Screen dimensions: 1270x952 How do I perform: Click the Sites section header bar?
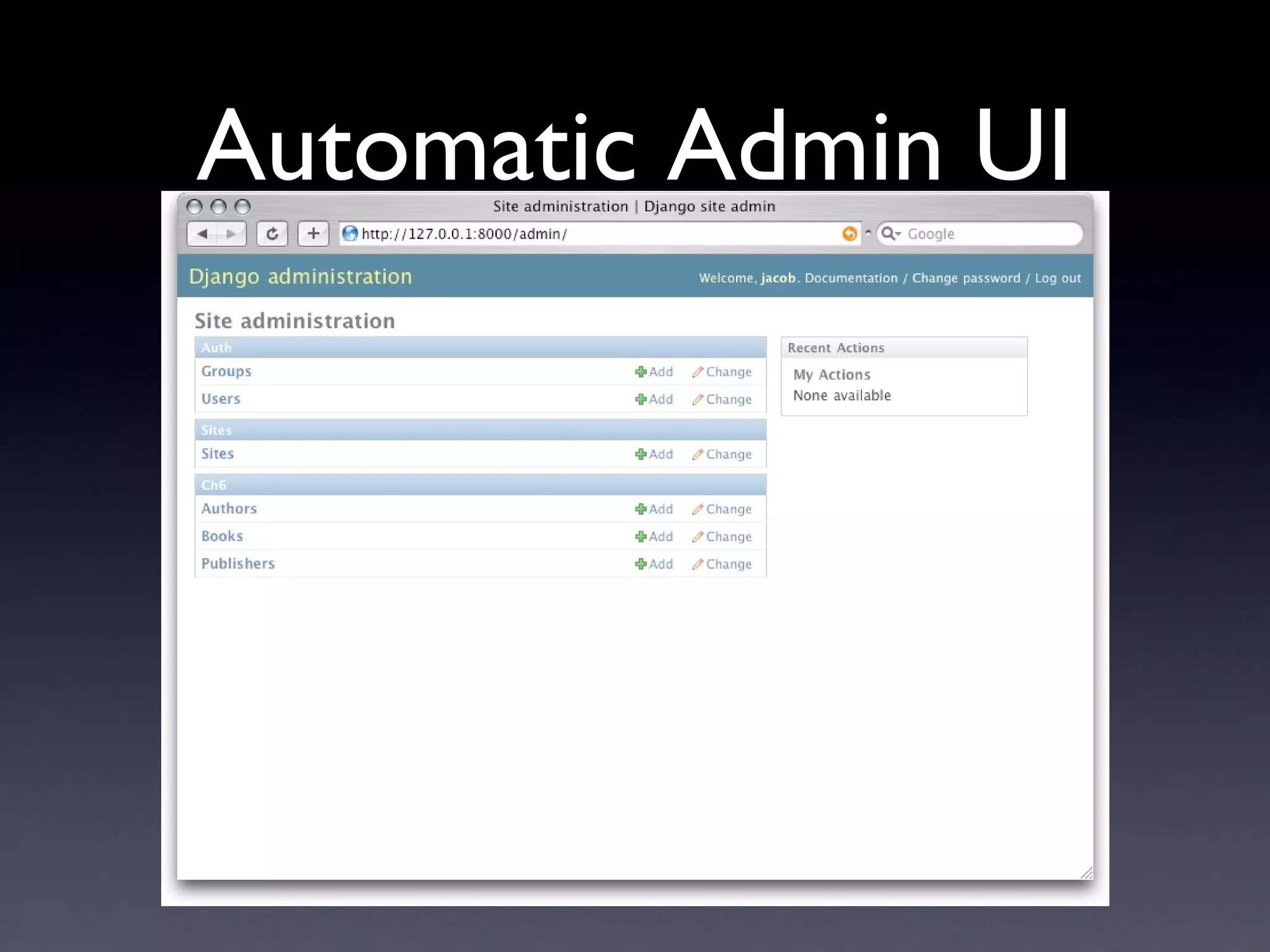pos(481,430)
